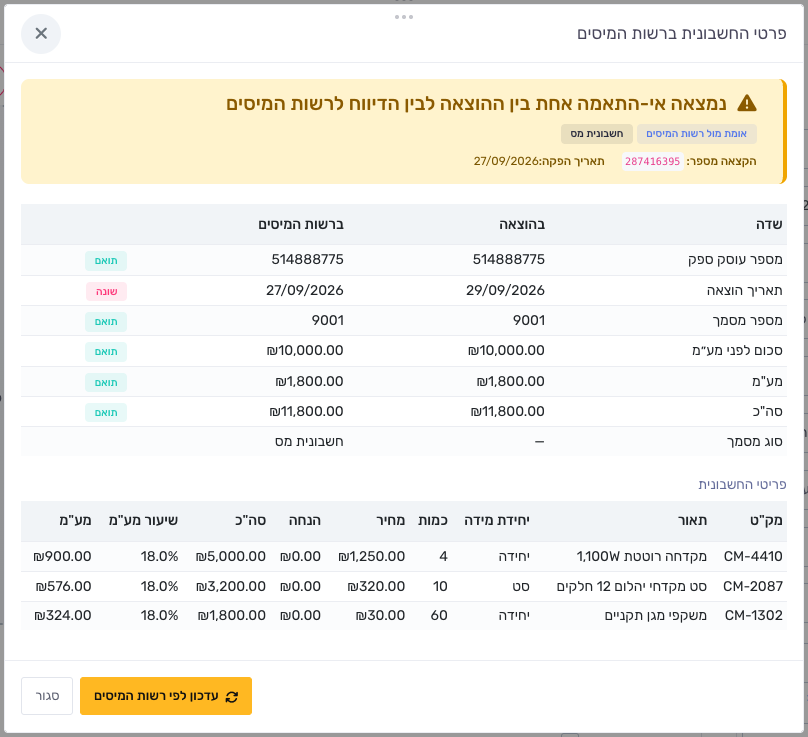Viewport: 808px width, 737px height.
Task: Click the חשבונית מס badge in banner
Action: pos(597,134)
